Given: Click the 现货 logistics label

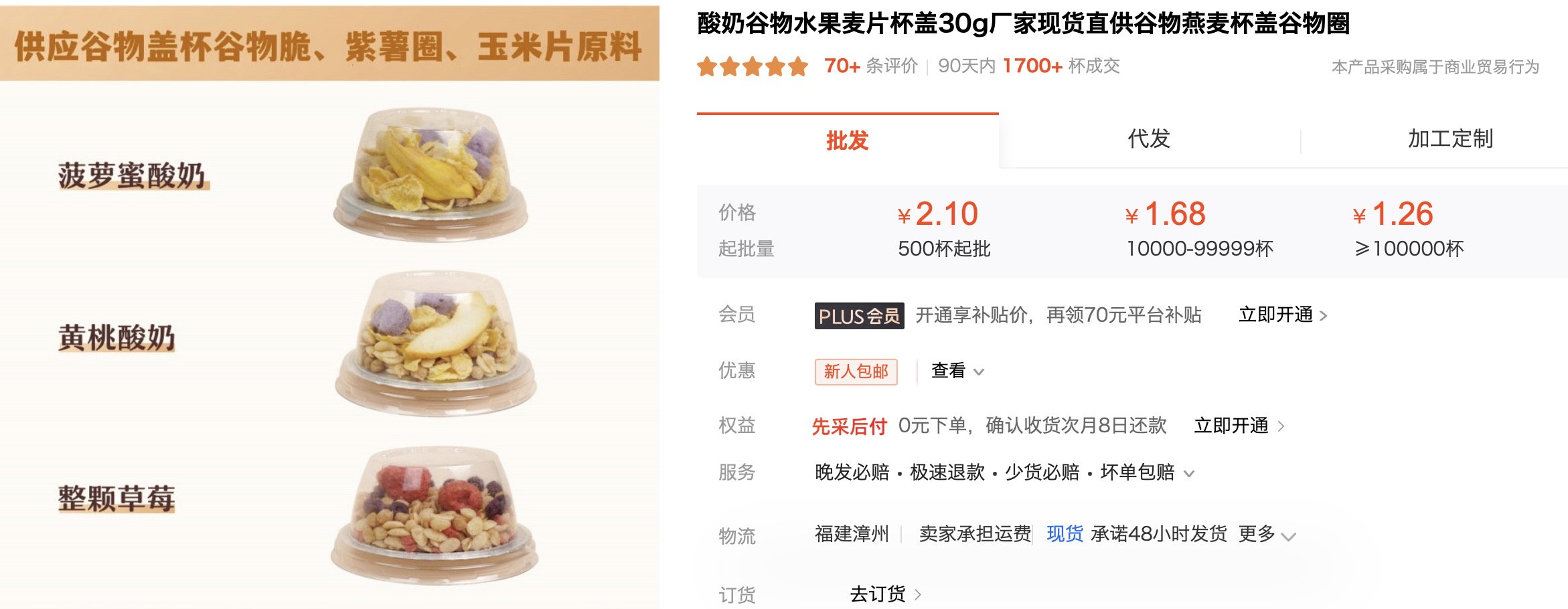Looking at the screenshot, I should [1065, 534].
